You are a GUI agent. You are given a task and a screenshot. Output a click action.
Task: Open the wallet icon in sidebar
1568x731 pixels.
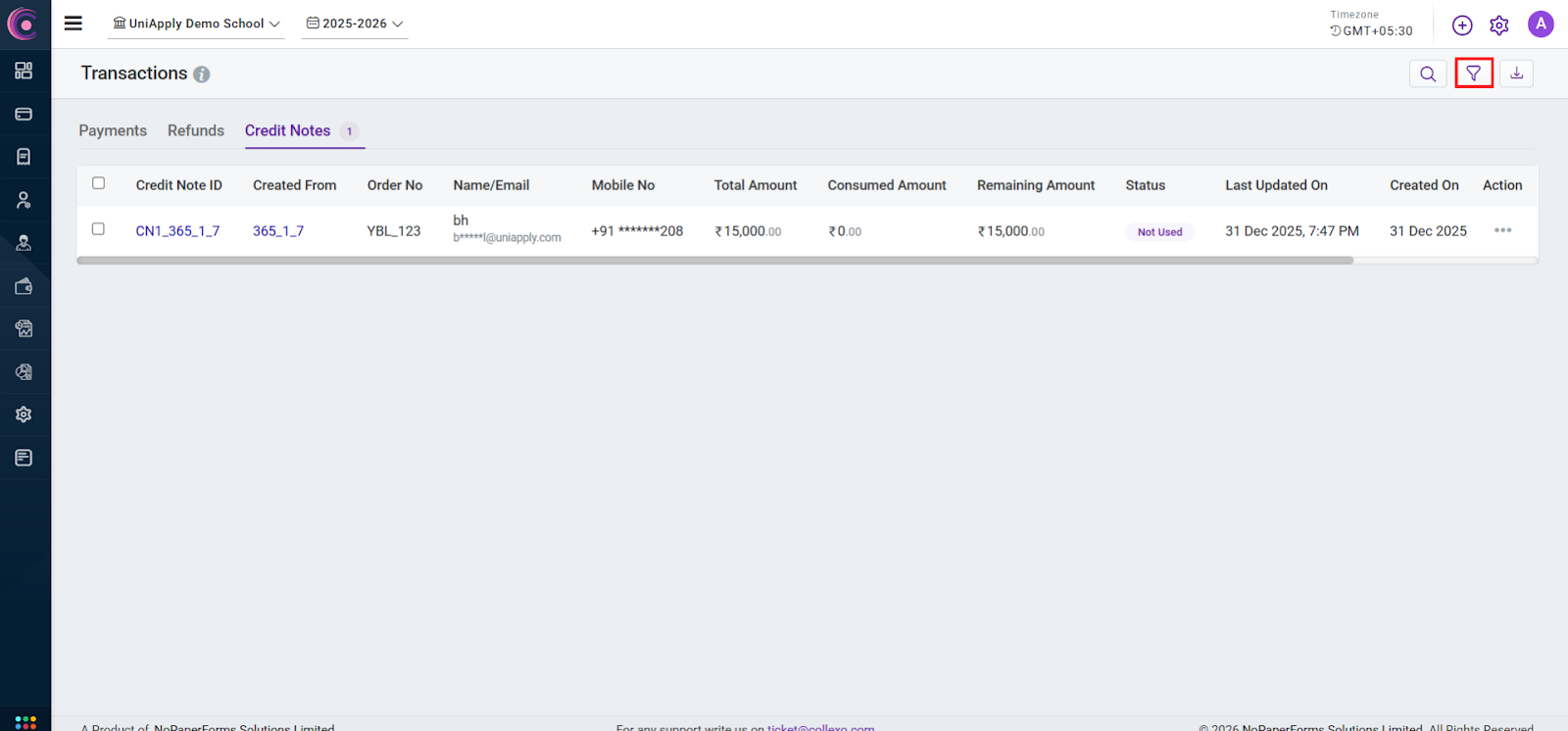click(24, 286)
